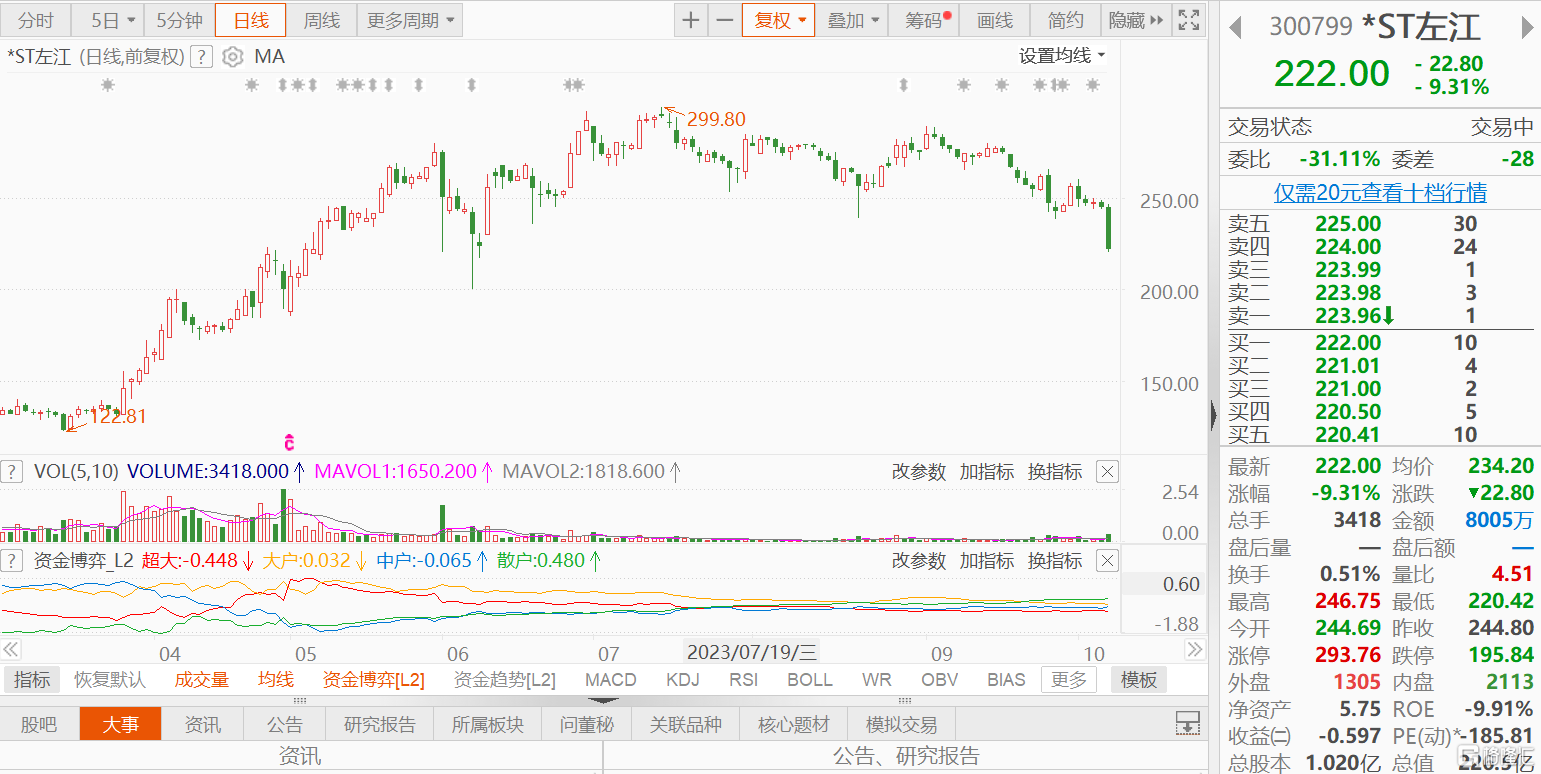Click 299.80 high price label
The image size is (1541, 774).
716,119
